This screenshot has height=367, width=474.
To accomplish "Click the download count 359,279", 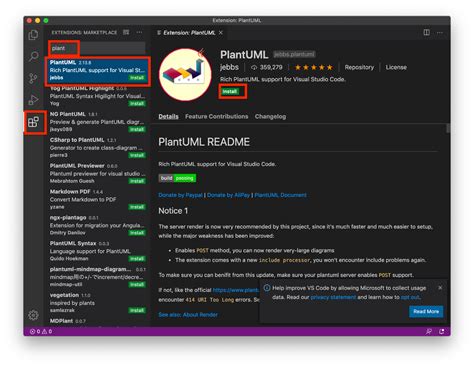I will point(267,67).
